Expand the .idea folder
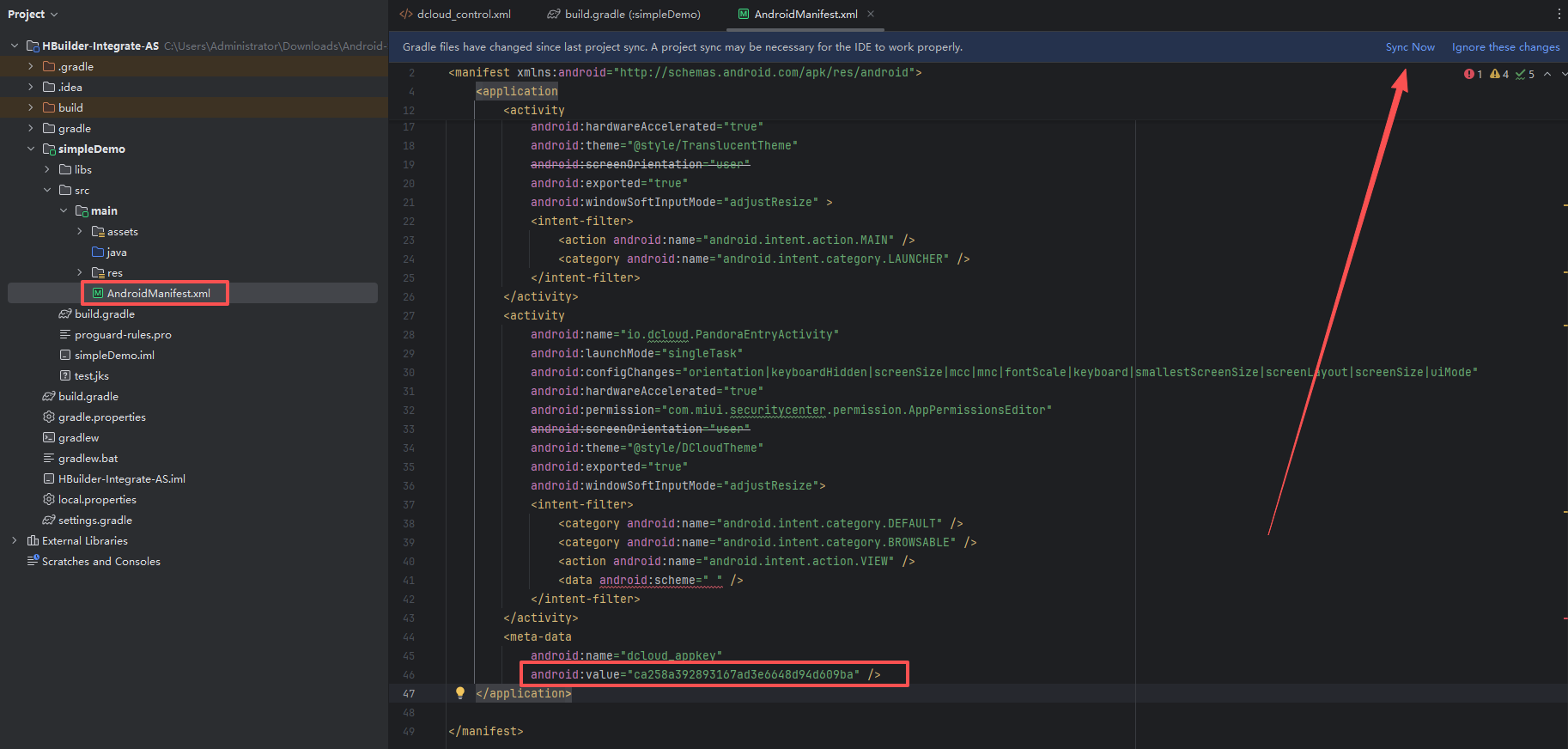1568x749 pixels. 31,87
